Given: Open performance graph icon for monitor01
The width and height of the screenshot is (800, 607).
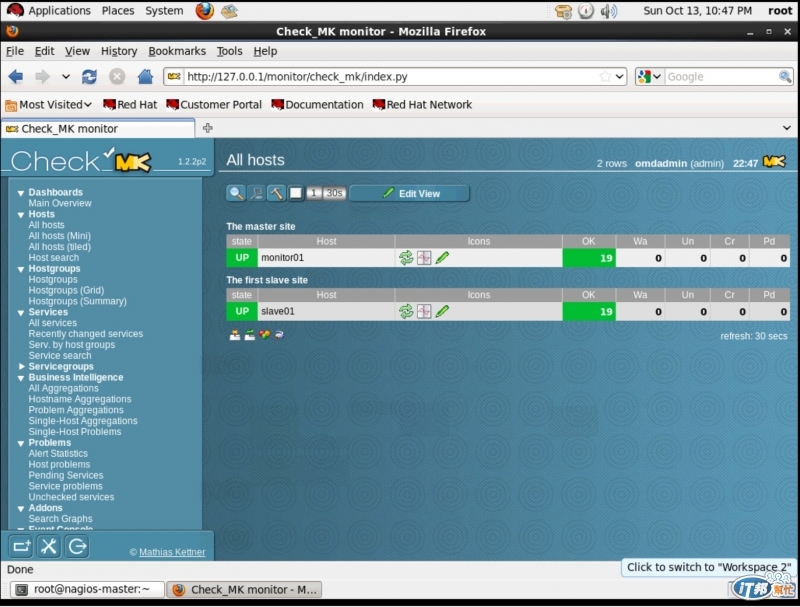Looking at the screenshot, I should [x=424, y=258].
